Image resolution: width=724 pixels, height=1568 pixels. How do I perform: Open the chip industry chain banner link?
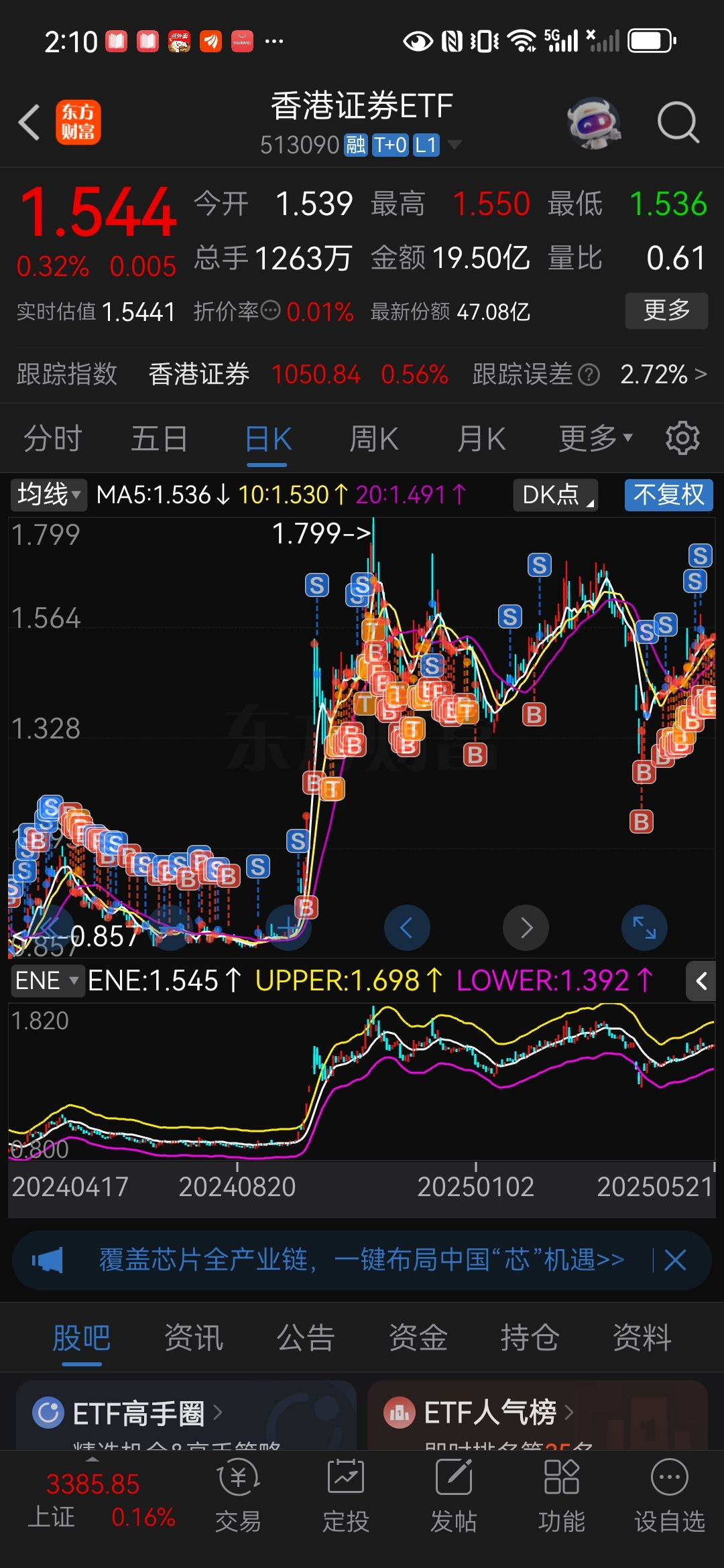point(361,1260)
